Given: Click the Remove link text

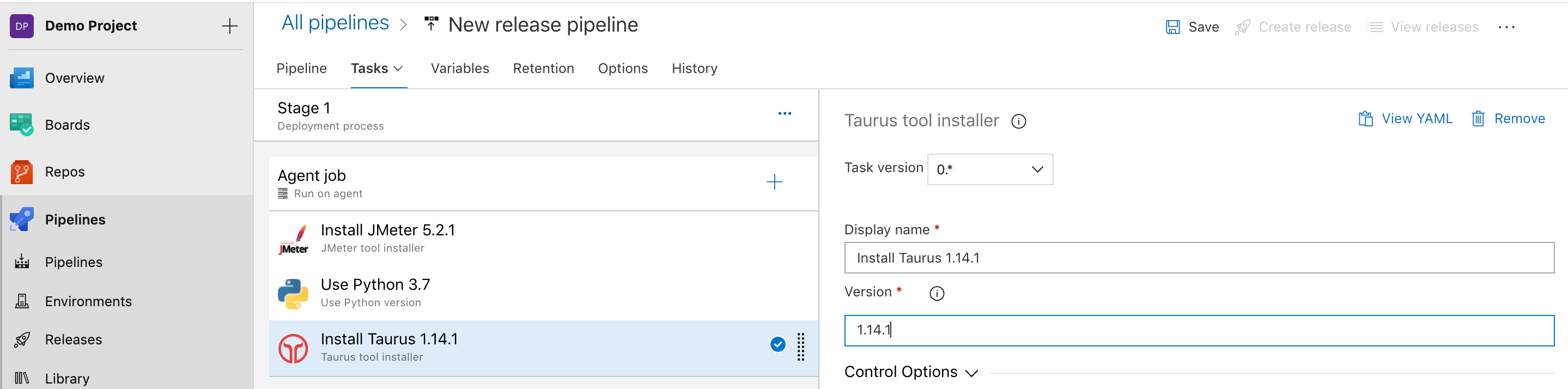Looking at the screenshot, I should [x=1520, y=119].
